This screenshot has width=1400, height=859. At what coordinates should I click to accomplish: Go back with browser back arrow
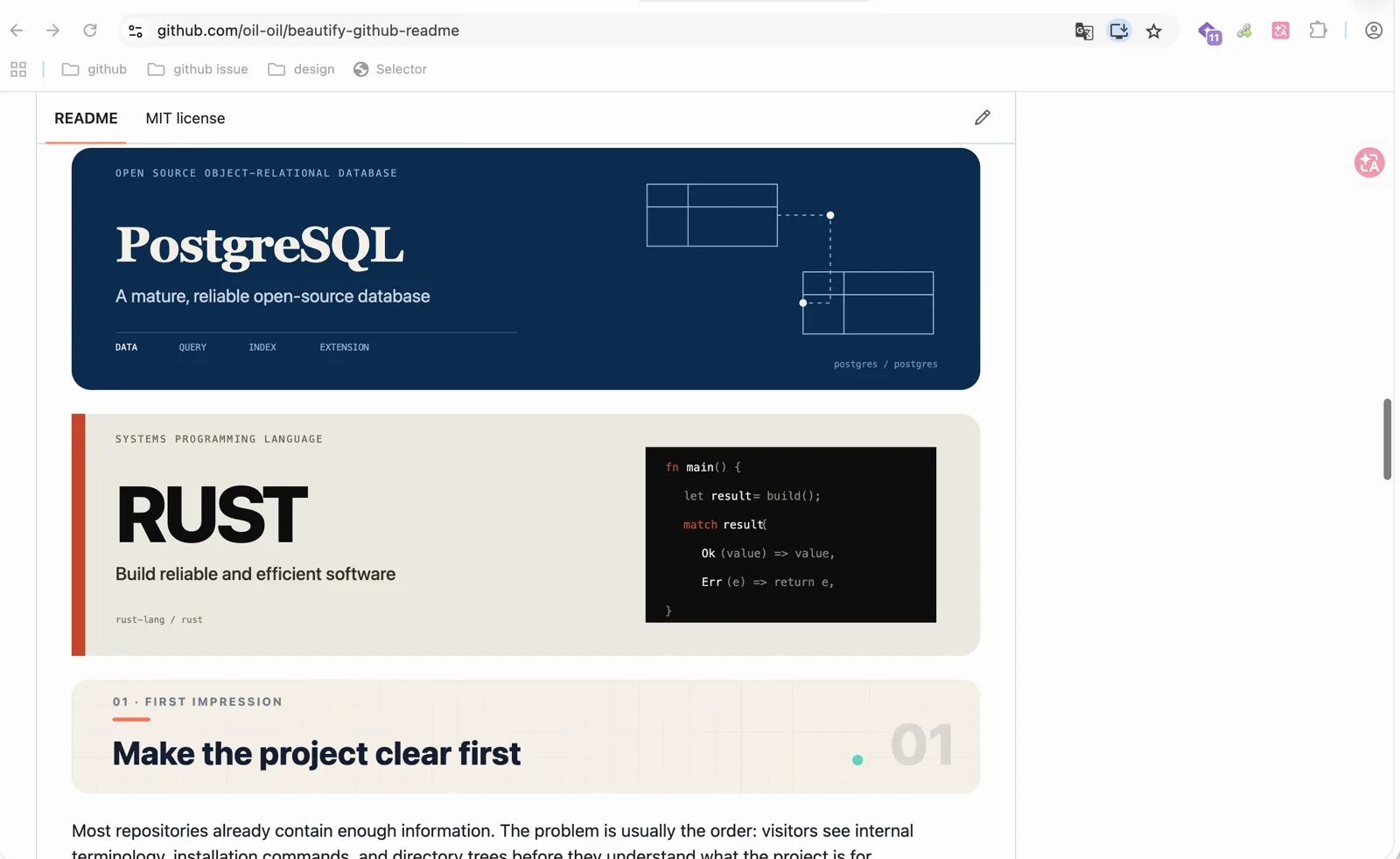click(17, 31)
